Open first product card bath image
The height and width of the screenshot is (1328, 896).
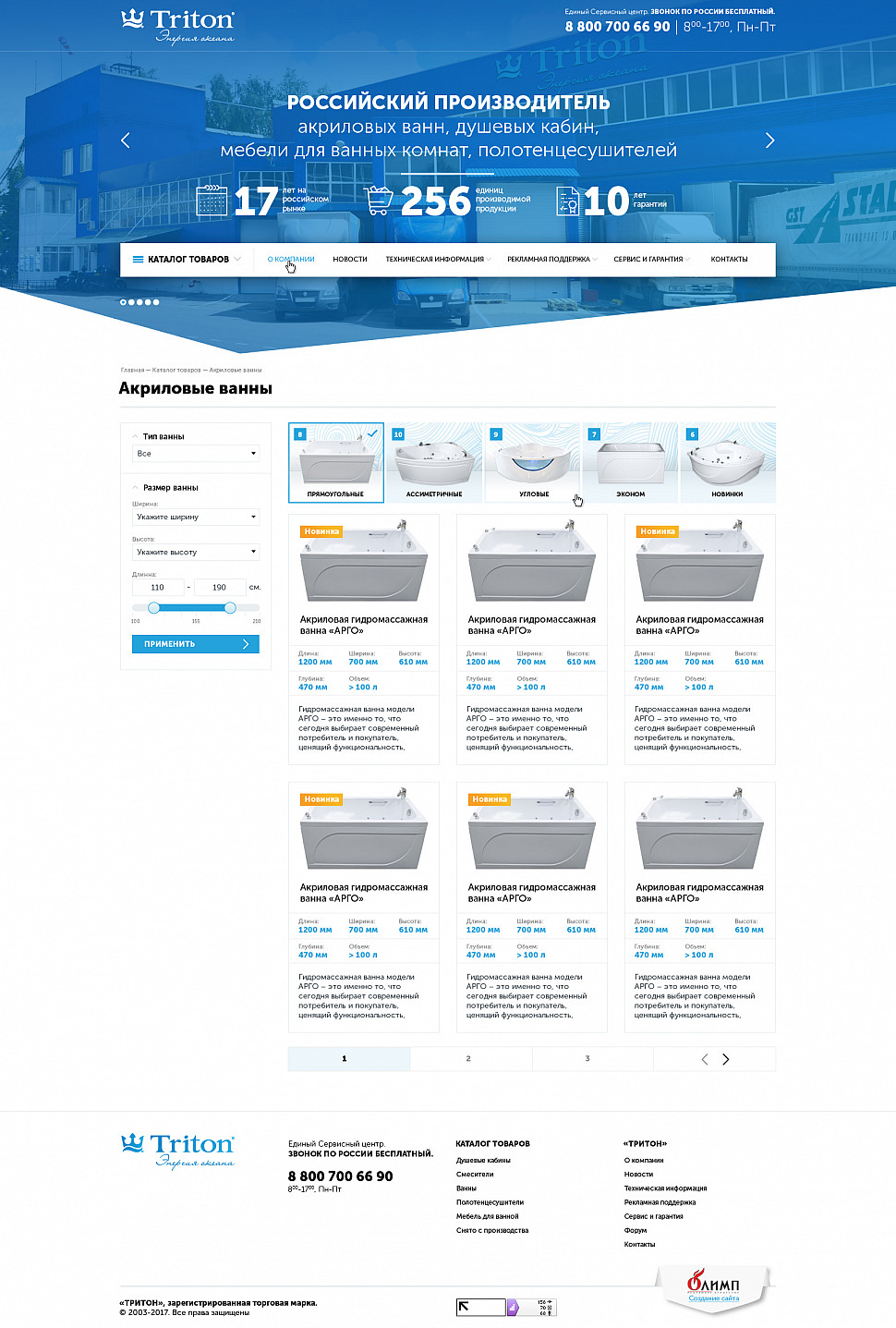(364, 563)
